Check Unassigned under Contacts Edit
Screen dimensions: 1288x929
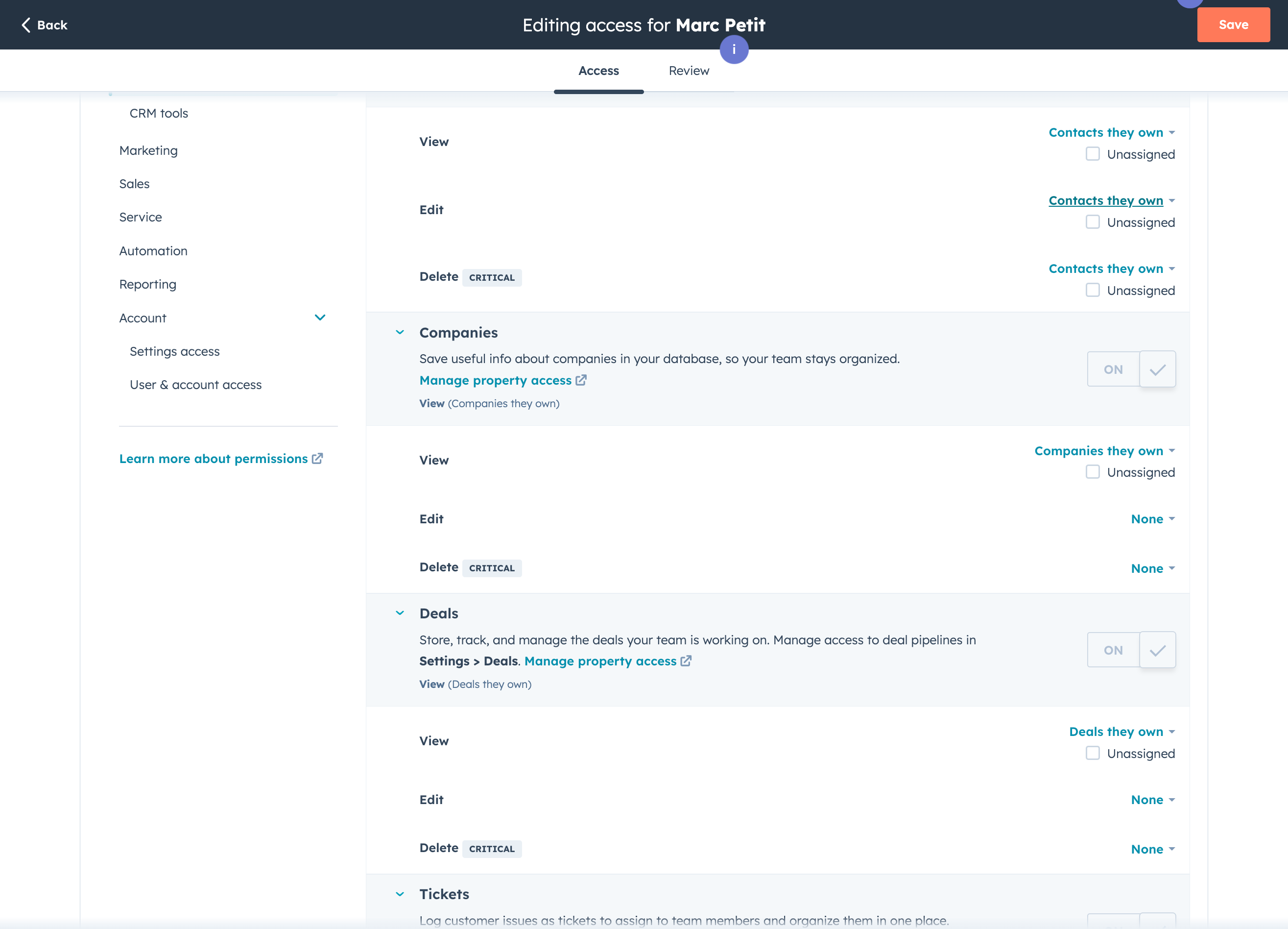tap(1093, 222)
